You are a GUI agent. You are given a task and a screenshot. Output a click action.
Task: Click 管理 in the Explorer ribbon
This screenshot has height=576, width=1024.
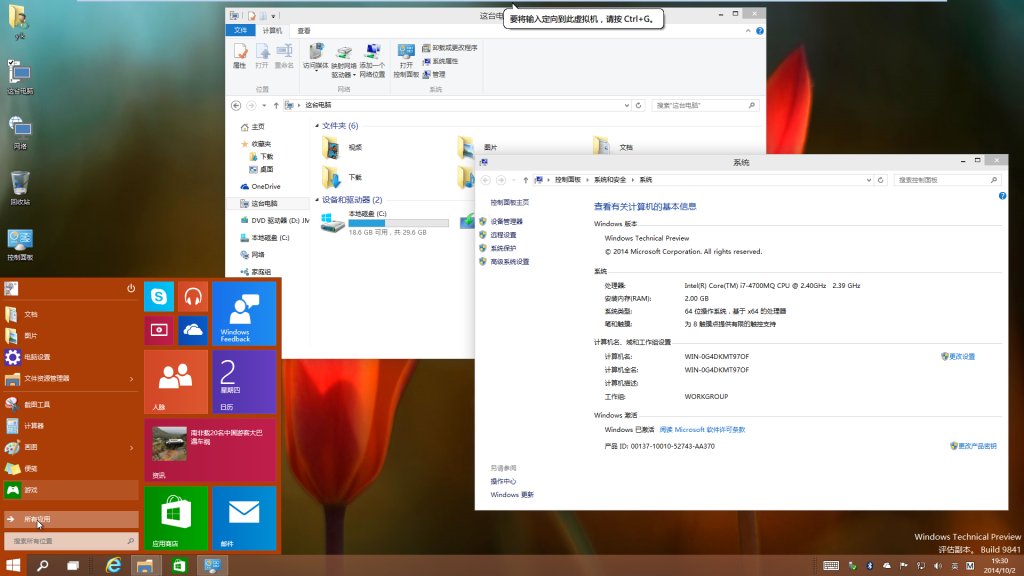click(x=434, y=74)
